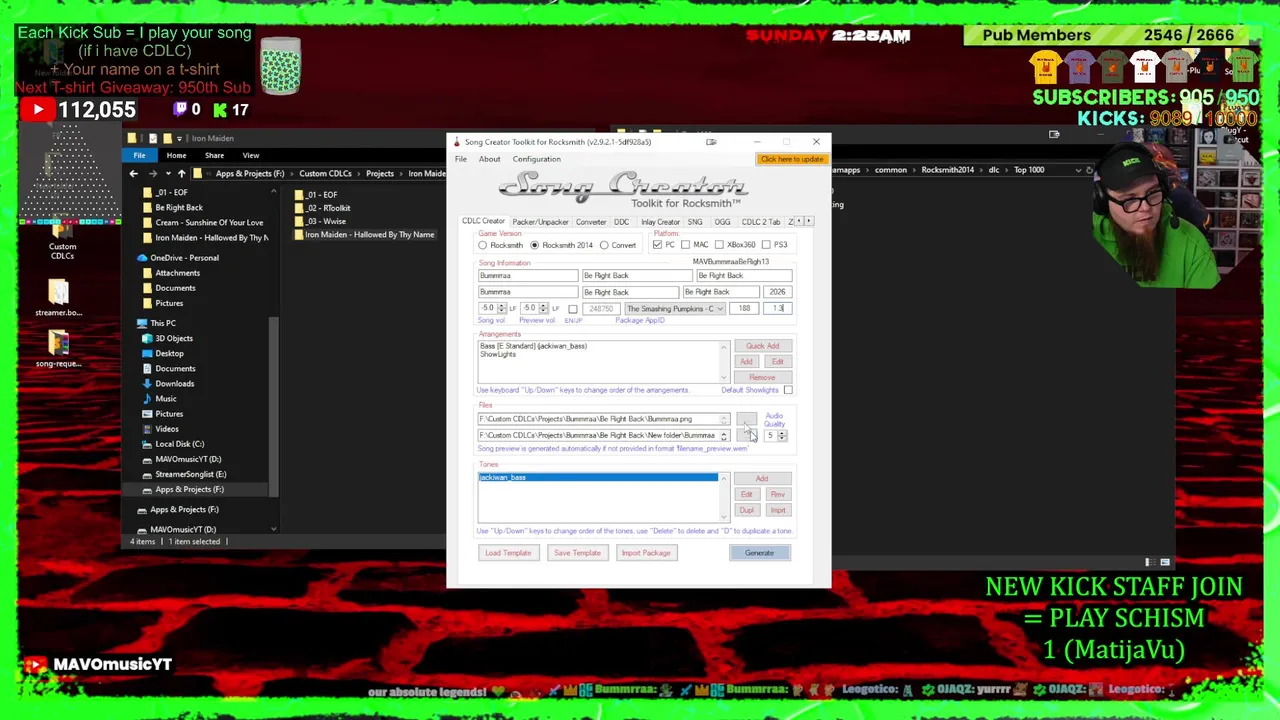Adjust the Song vol. spinner arrows

pyautogui.click(x=502, y=309)
